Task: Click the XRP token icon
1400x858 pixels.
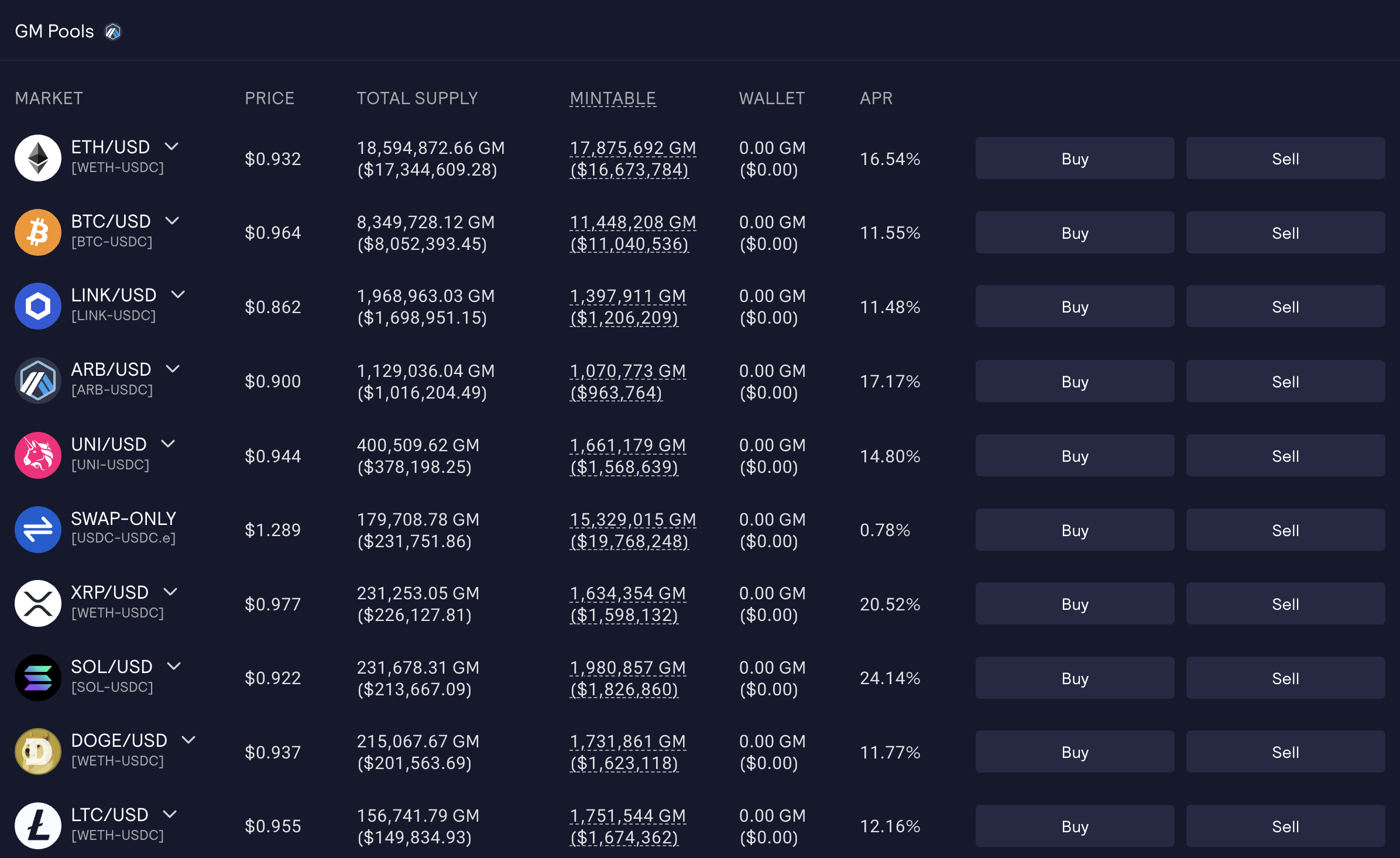Action: (38, 603)
